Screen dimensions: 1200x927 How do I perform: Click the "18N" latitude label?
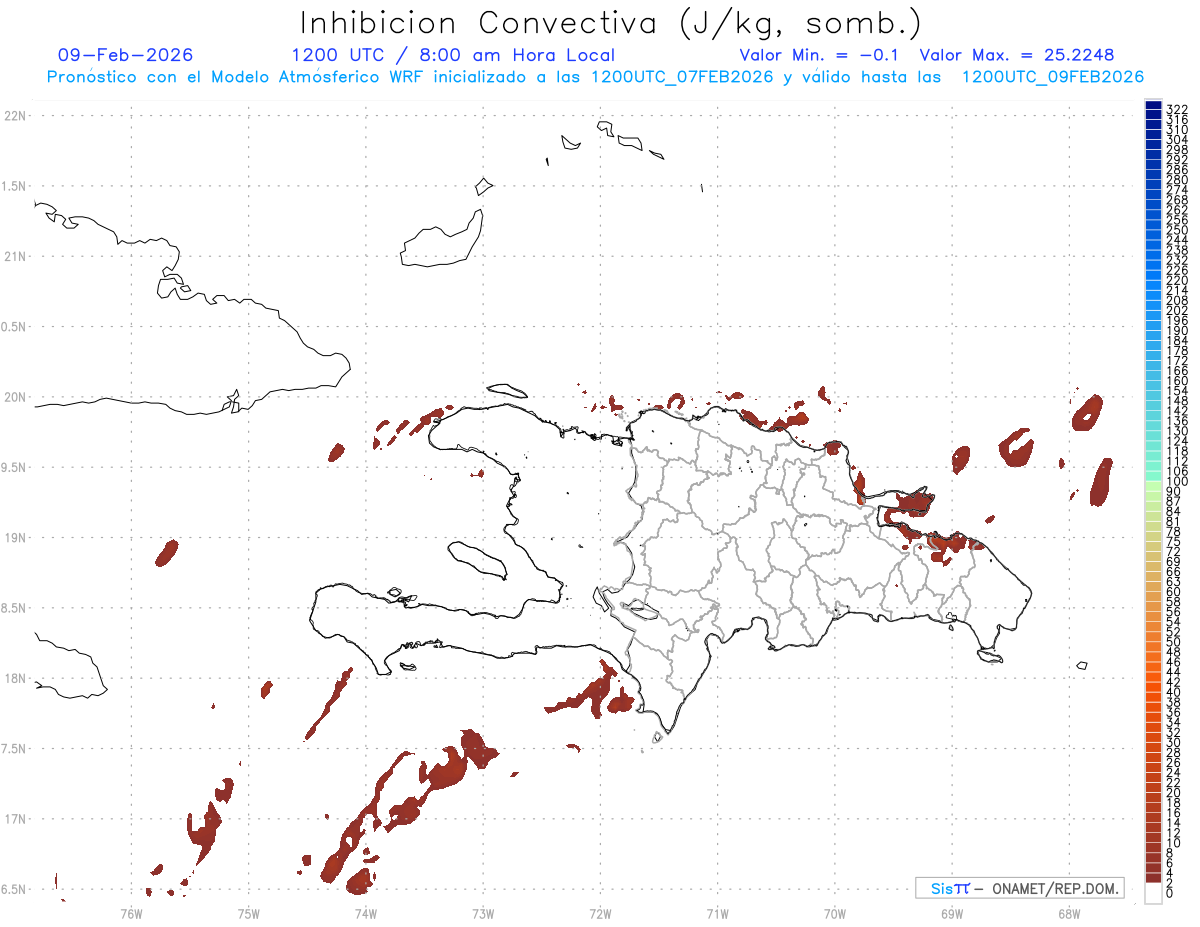point(14,678)
